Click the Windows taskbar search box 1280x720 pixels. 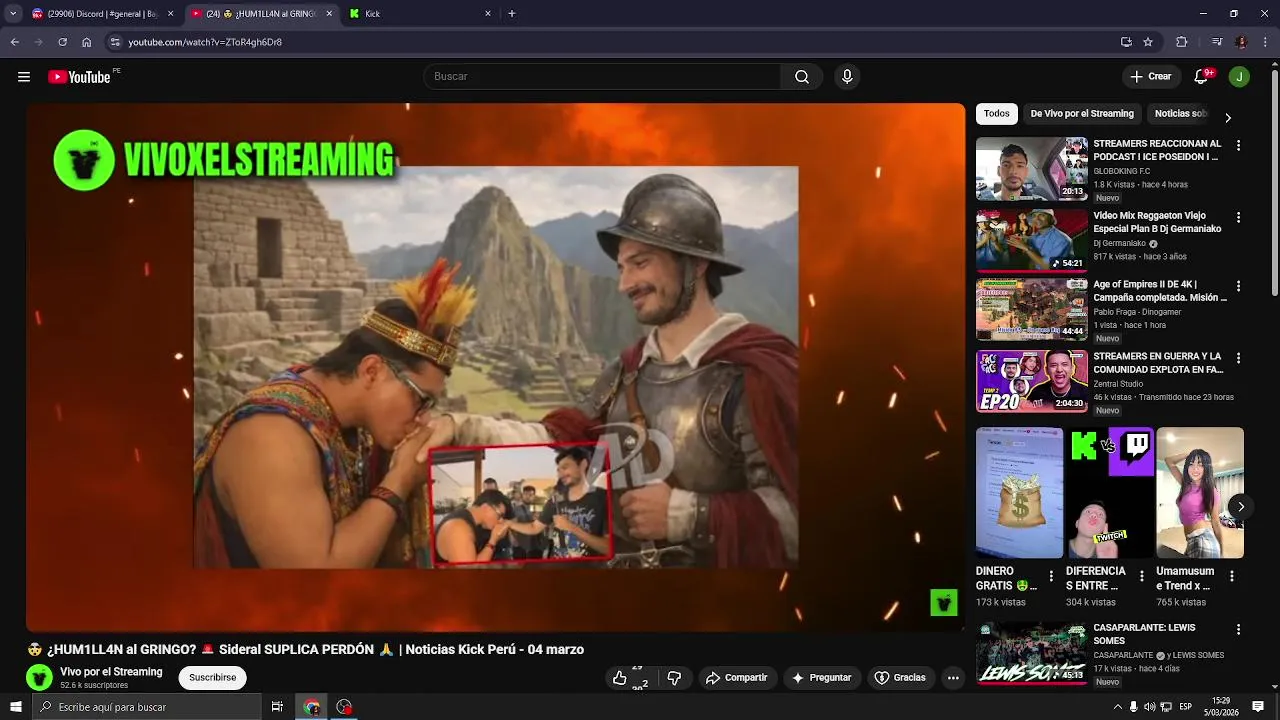tap(146, 707)
